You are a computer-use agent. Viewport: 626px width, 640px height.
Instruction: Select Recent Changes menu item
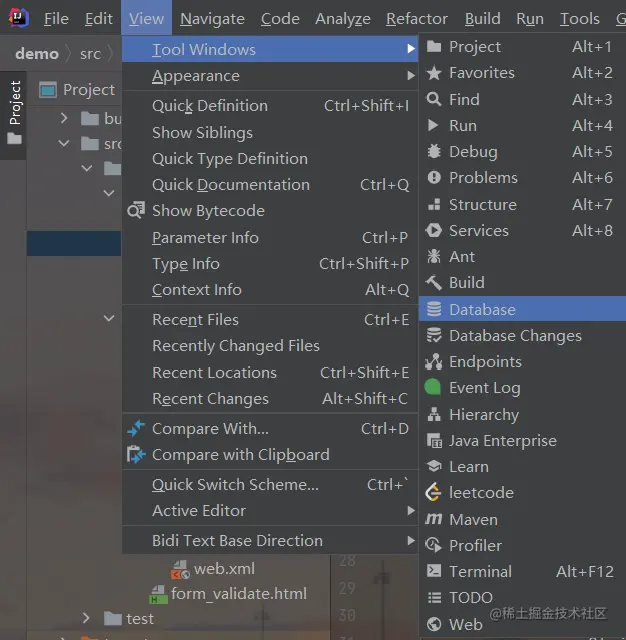point(270,398)
